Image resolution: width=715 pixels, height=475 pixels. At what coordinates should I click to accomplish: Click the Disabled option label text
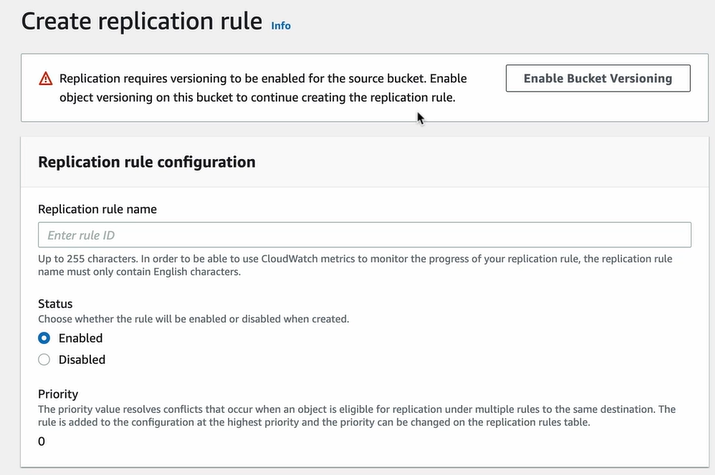(x=82, y=360)
